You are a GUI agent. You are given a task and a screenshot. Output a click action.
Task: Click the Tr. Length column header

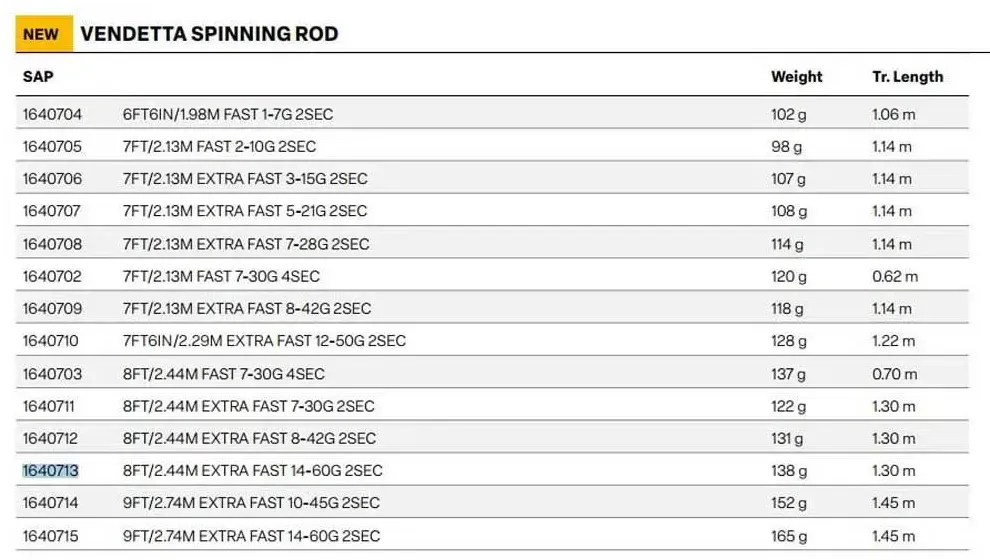point(907,76)
